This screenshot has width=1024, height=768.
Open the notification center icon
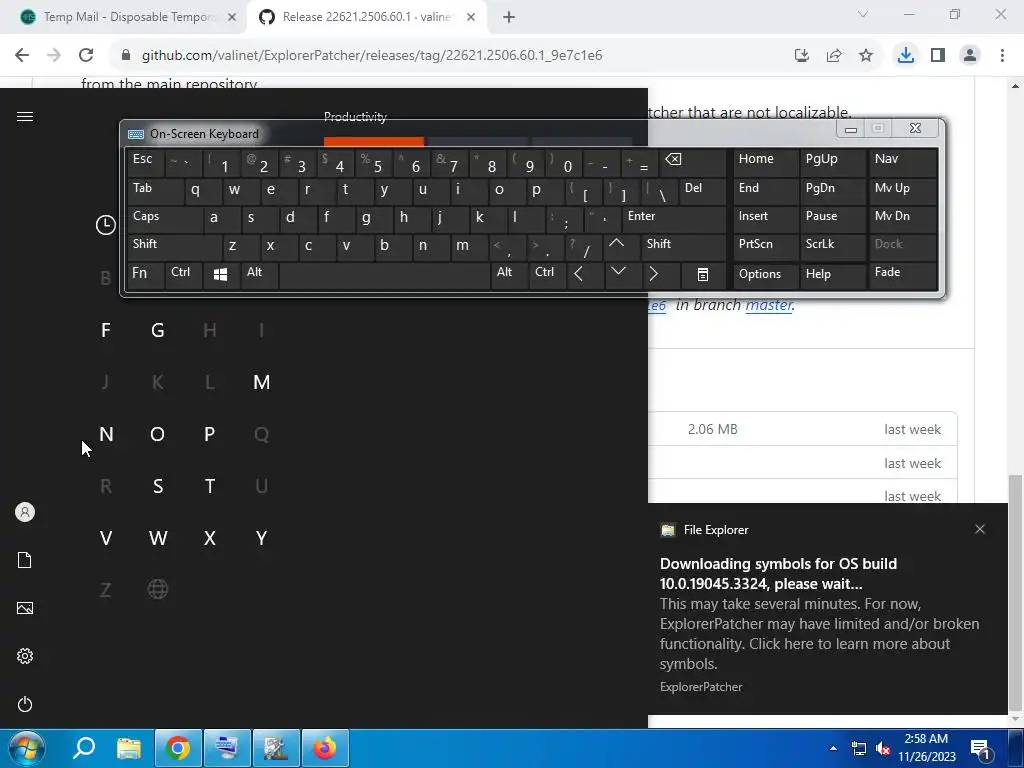tap(981, 749)
